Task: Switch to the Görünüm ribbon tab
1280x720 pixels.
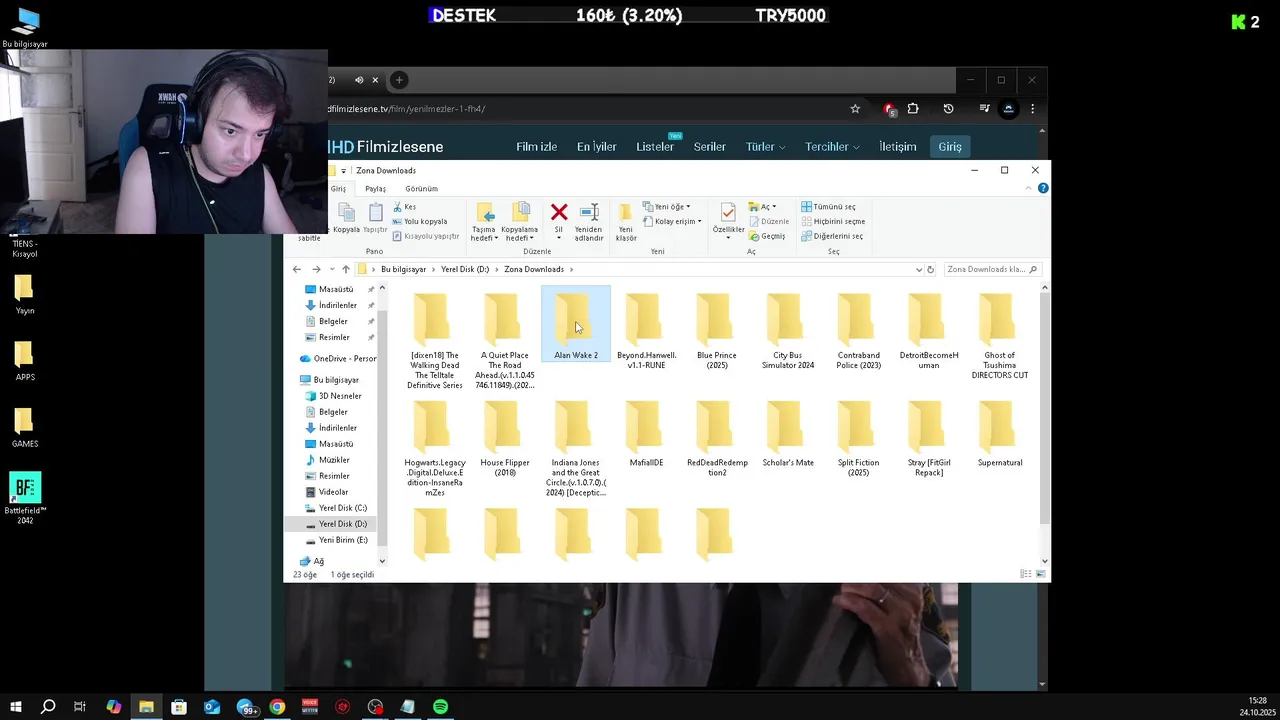Action: pyautogui.click(x=421, y=188)
